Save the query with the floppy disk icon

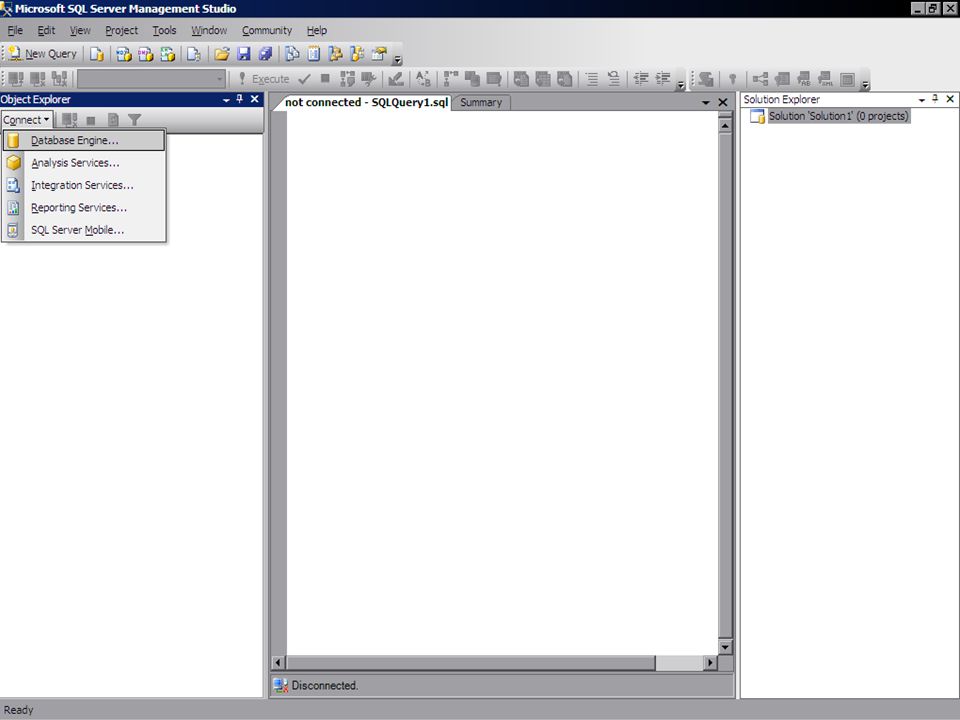tap(244, 54)
